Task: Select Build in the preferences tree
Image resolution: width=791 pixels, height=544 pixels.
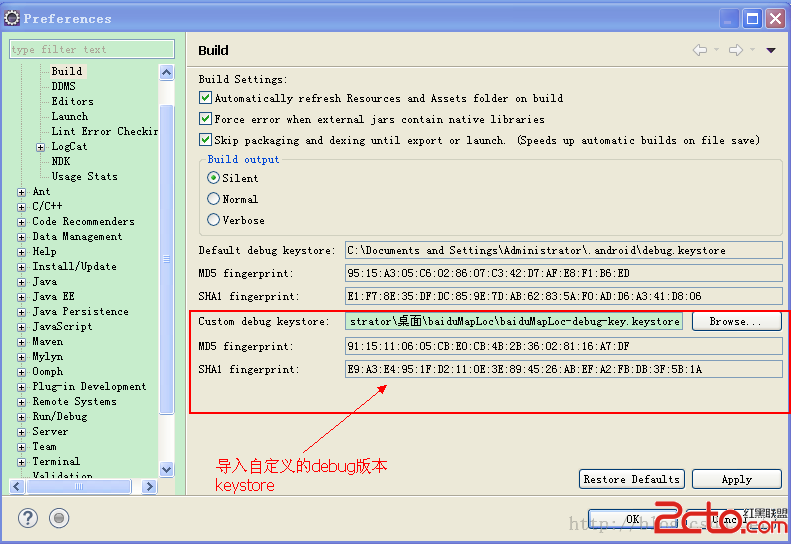Action: coord(67,71)
